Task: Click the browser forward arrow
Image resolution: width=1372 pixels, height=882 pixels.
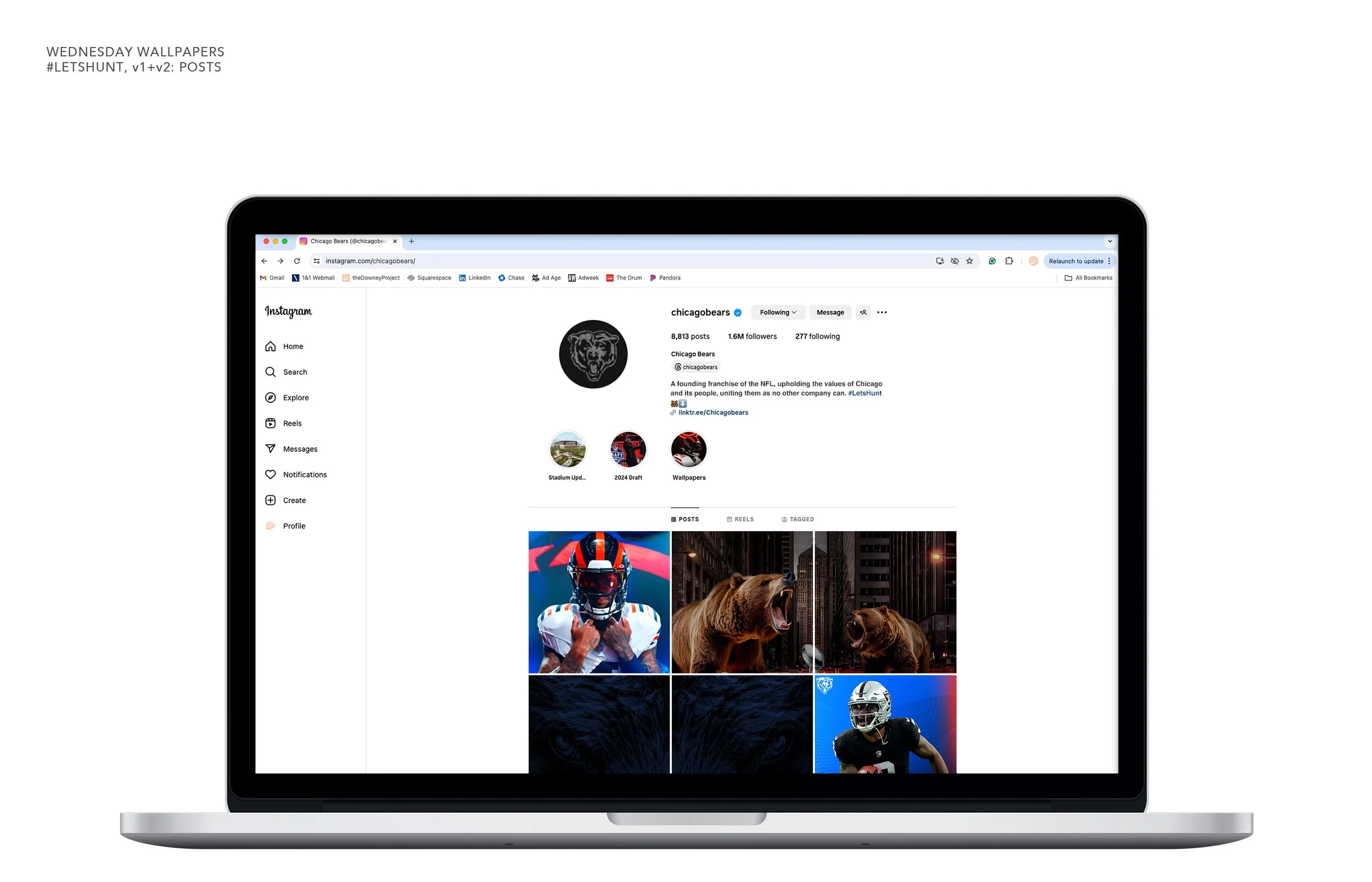Action: click(x=280, y=261)
